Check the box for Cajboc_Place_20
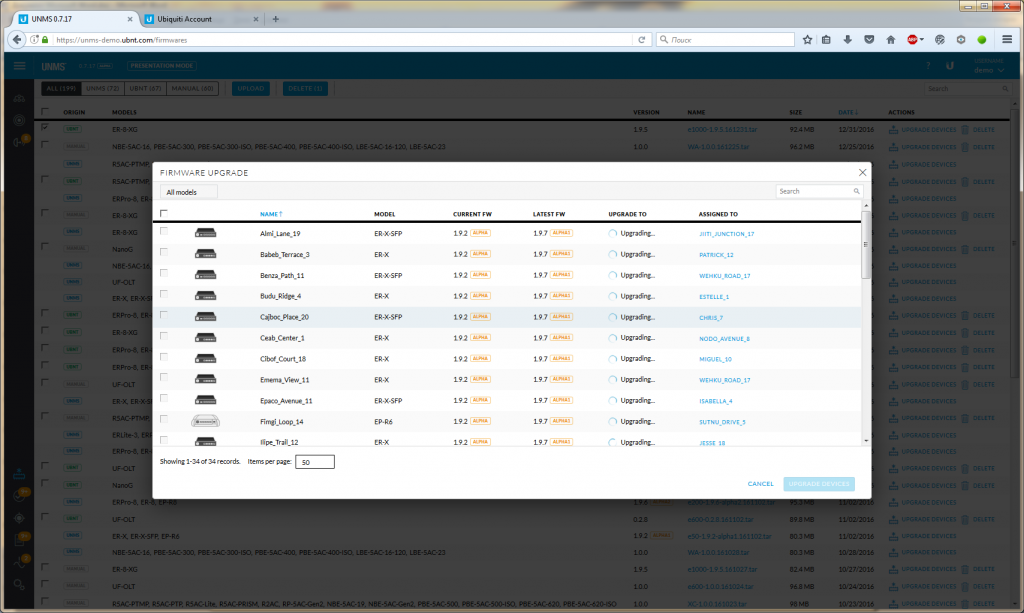The width and height of the screenshot is (1024, 613). coord(164,316)
